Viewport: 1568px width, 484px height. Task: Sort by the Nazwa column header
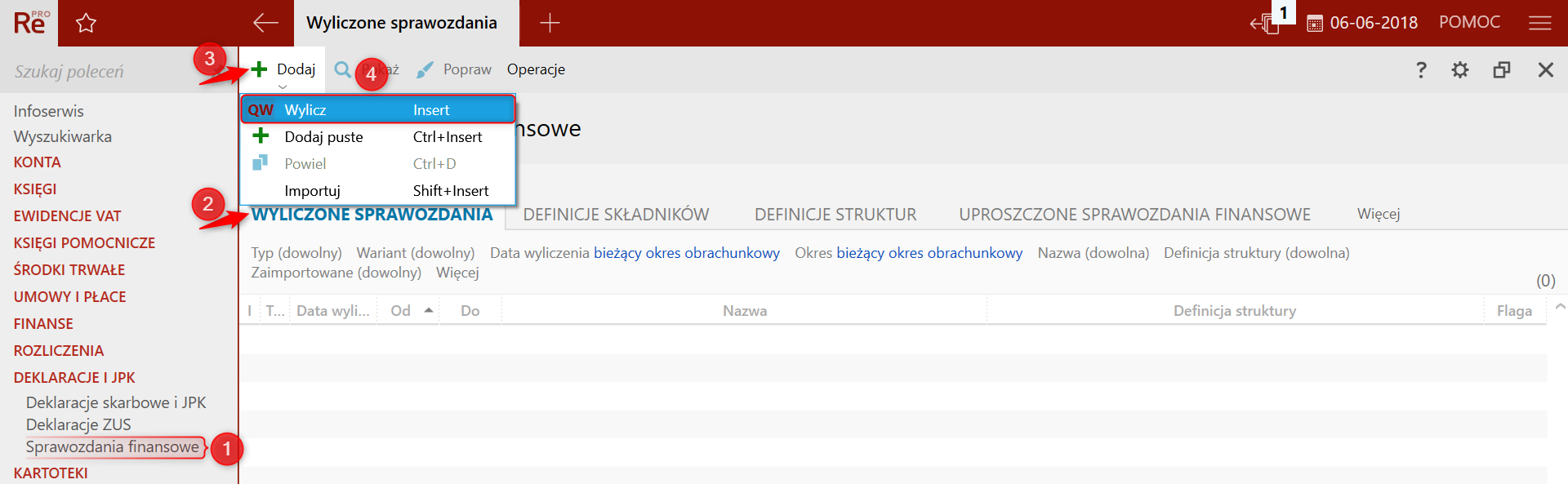745,311
